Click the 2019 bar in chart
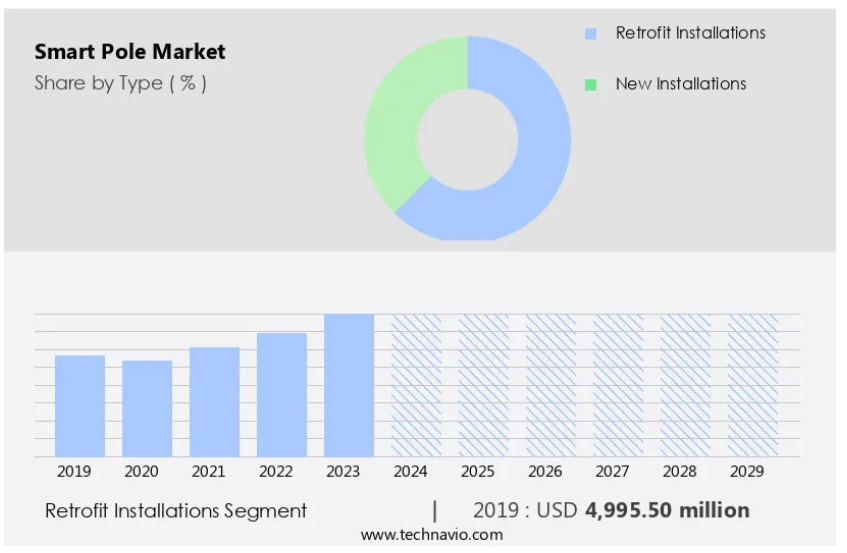 pyautogui.click(x=79, y=405)
